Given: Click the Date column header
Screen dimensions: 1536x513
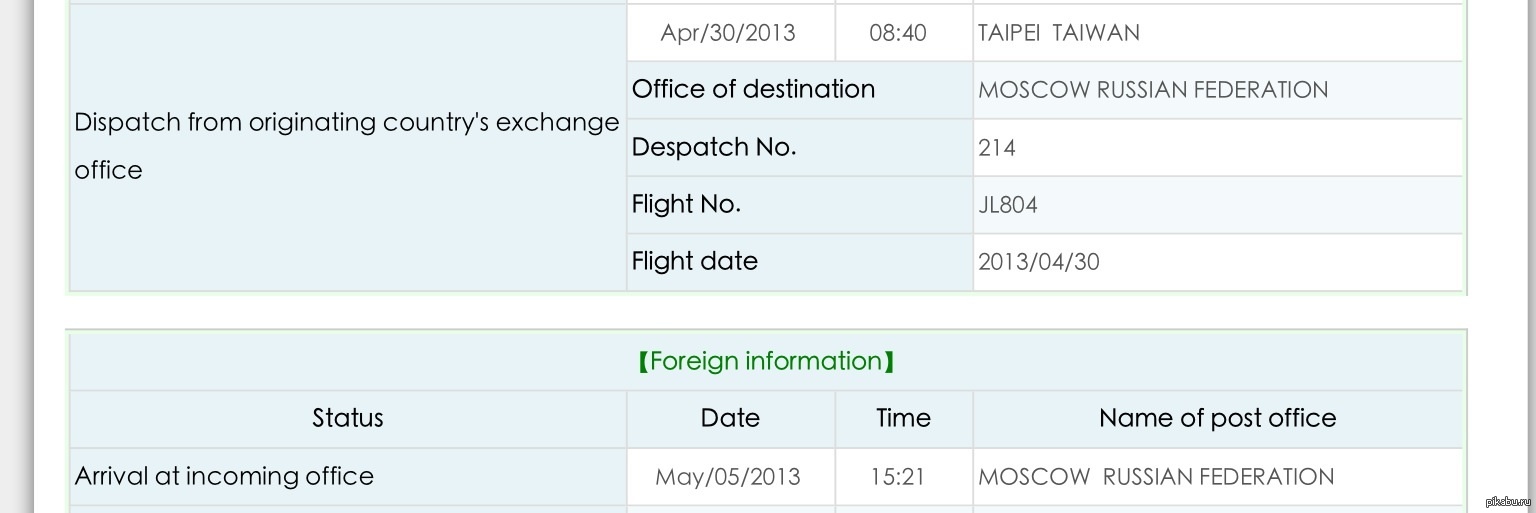Looking at the screenshot, I should point(730,418).
